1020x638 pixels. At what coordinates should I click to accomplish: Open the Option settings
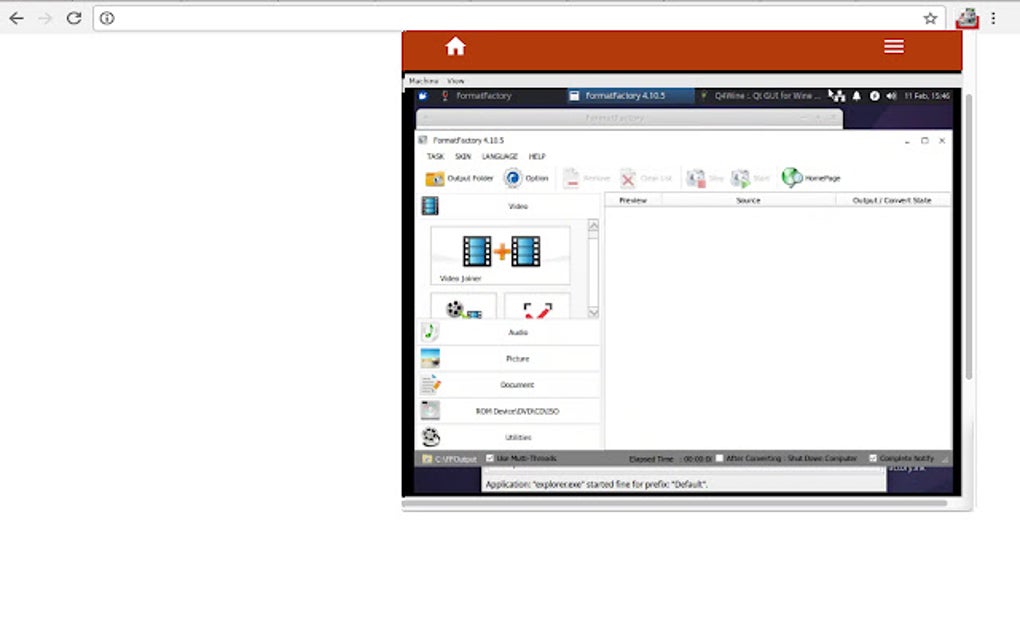[x=527, y=178]
